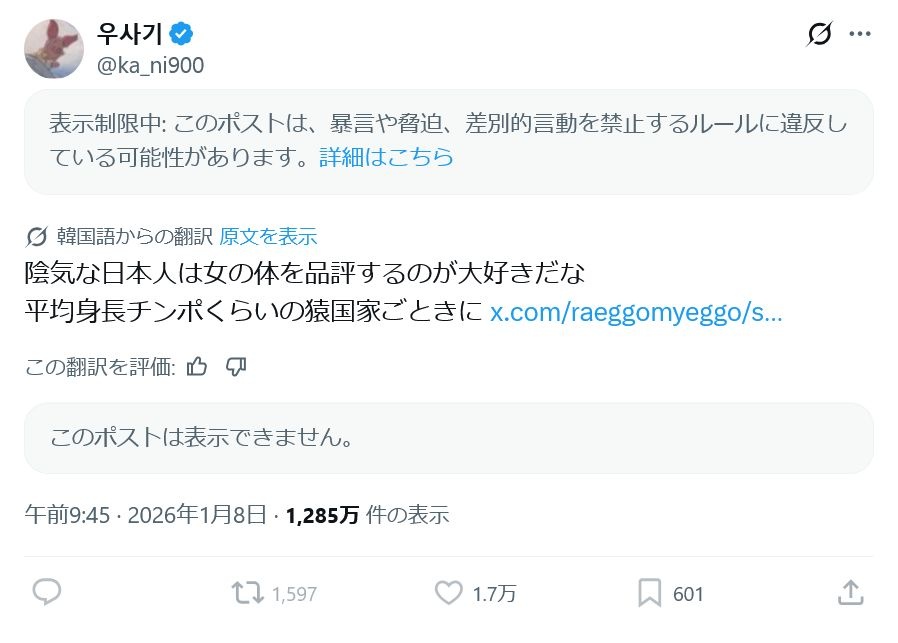Click the profile avatar thumbnail
This screenshot has width=898, height=643.
[53, 48]
